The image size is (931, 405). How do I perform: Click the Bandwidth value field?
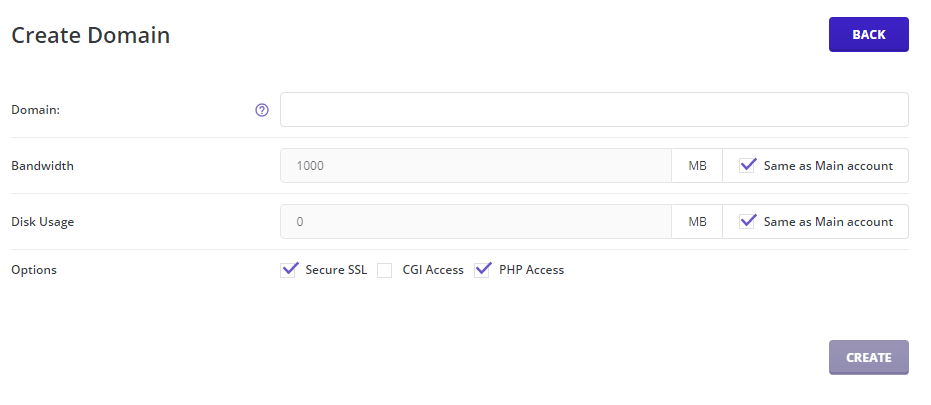476,166
